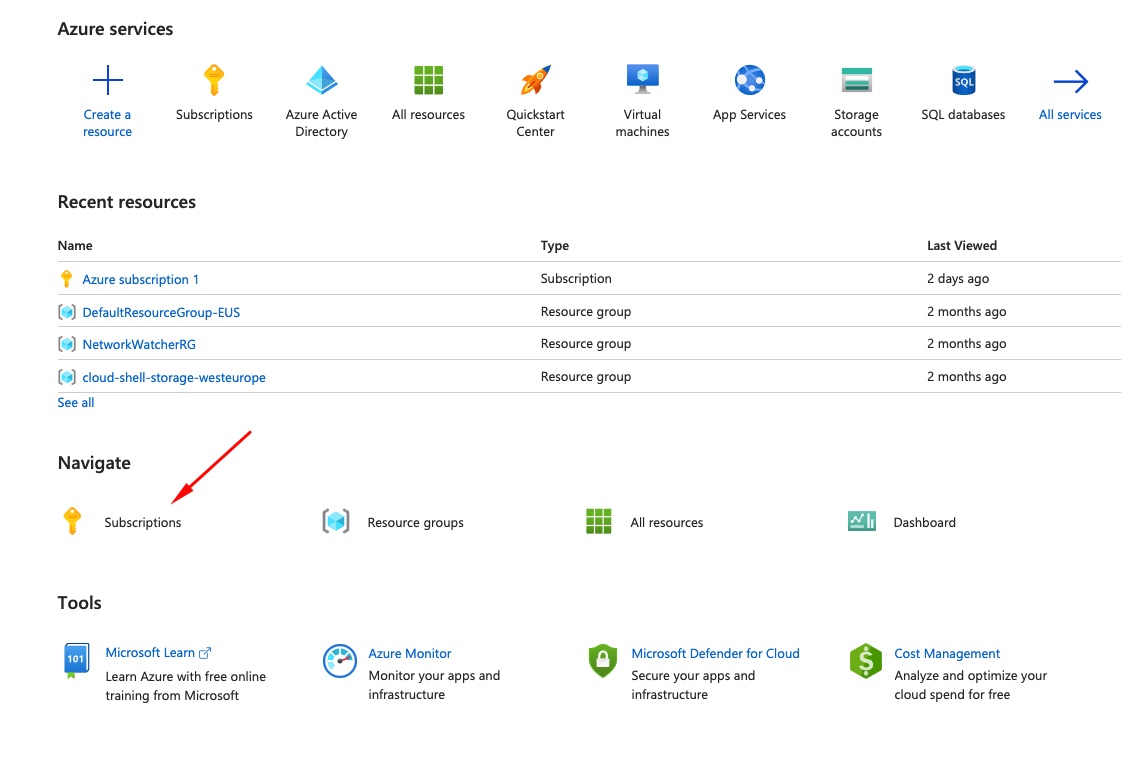Viewport: 1138px width, 767px height.
Task: Go to Dashboard label under Navigate
Action: (x=925, y=522)
